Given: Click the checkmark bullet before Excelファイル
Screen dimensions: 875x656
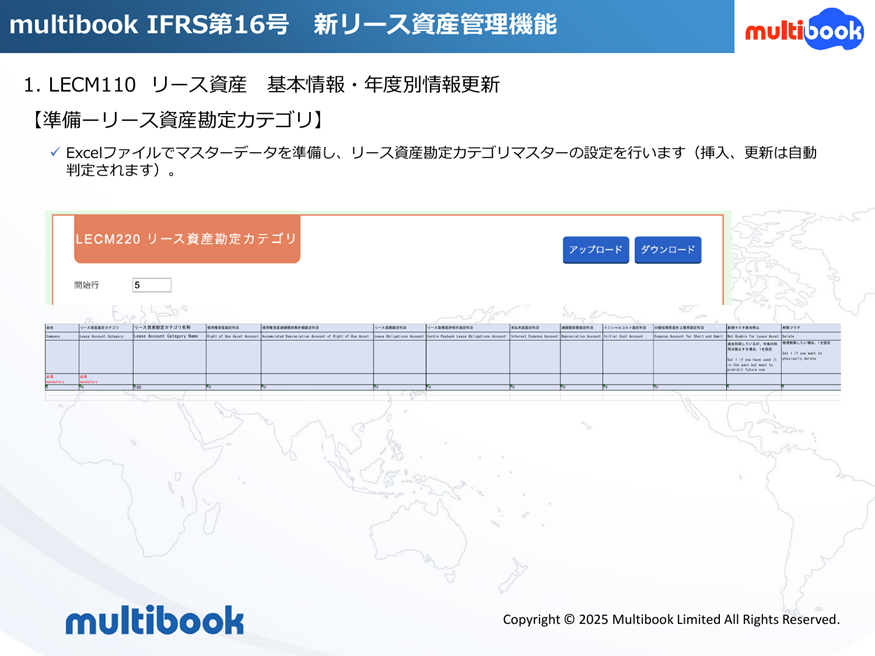Looking at the screenshot, I should click(55, 152).
